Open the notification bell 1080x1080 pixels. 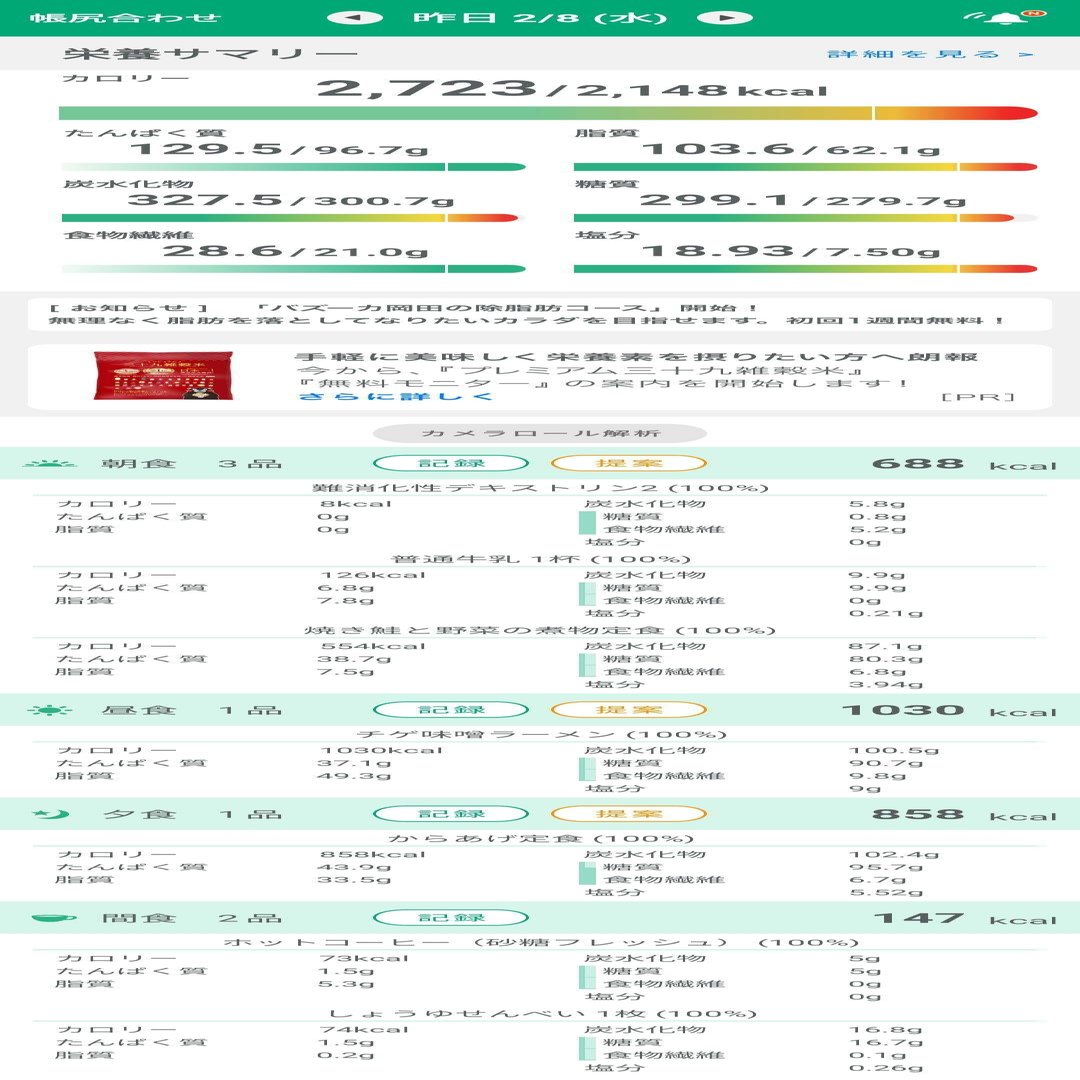click(1006, 17)
